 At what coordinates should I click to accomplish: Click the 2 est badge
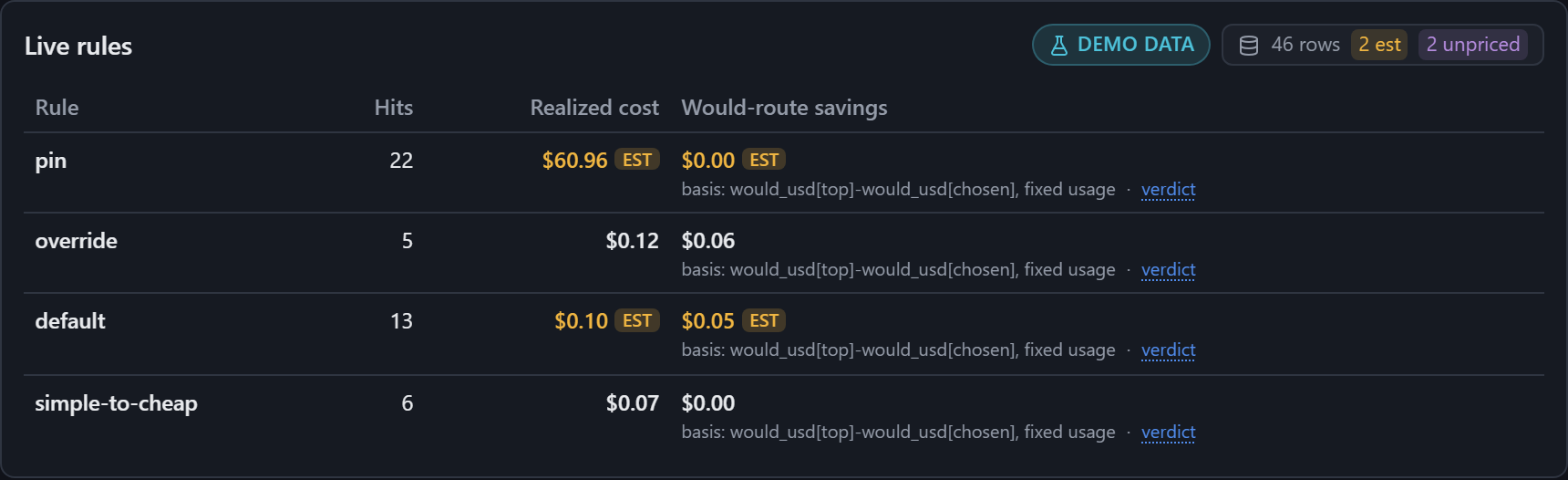tap(1379, 45)
